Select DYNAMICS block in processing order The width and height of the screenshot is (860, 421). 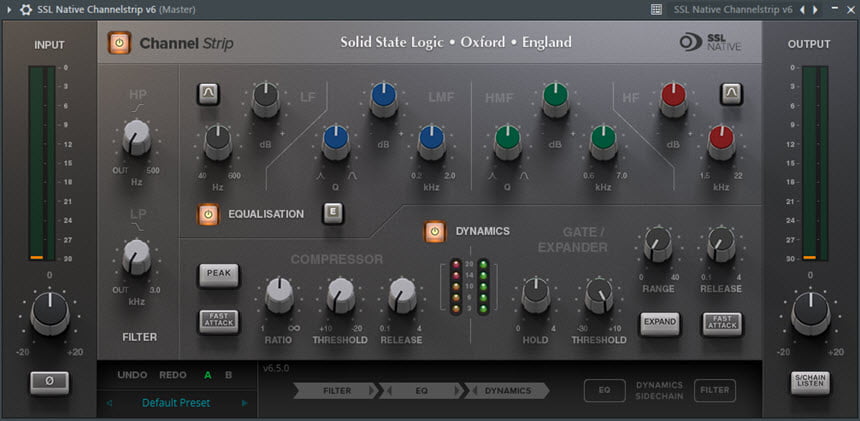(508, 391)
